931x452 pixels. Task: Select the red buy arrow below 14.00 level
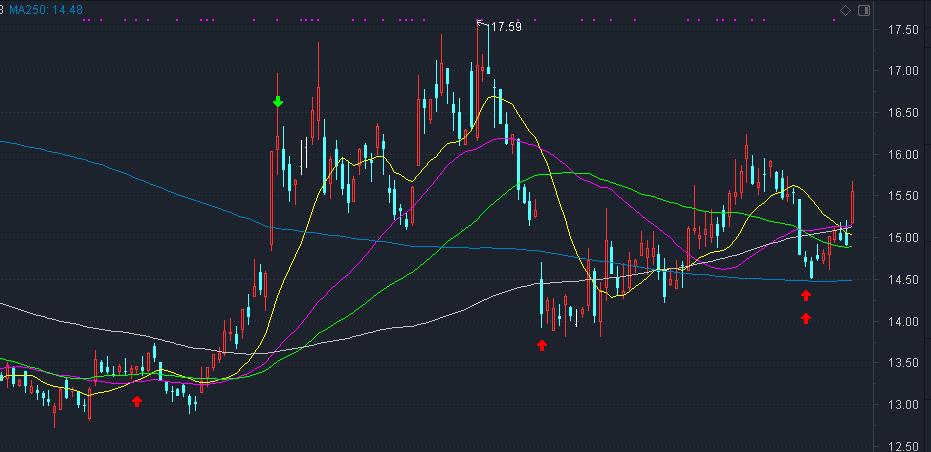[x=542, y=345]
